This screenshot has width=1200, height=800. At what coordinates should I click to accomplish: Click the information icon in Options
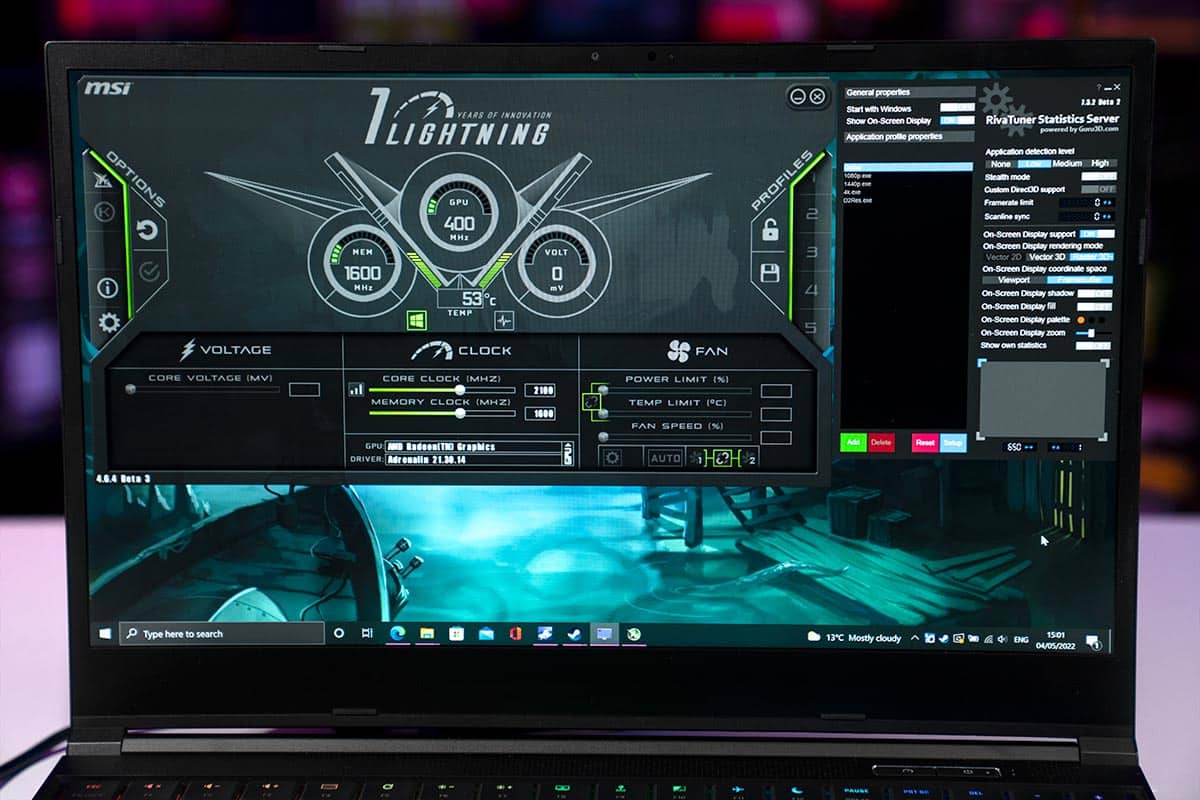[107, 288]
